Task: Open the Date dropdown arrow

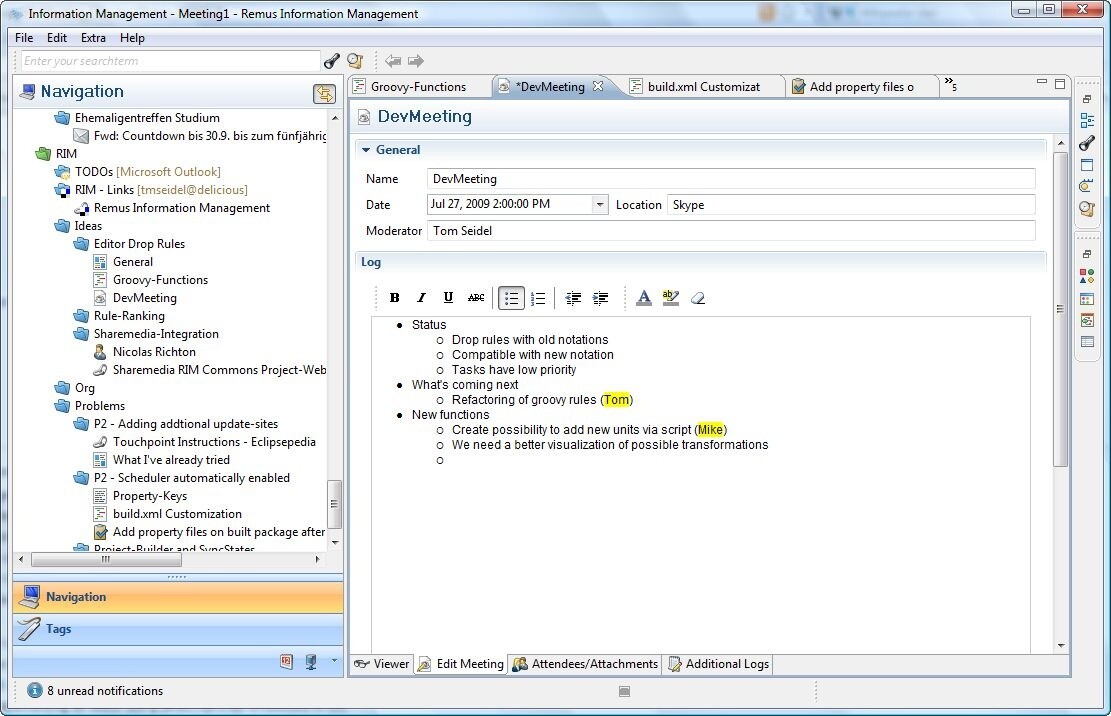Action: pyautogui.click(x=599, y=204)
